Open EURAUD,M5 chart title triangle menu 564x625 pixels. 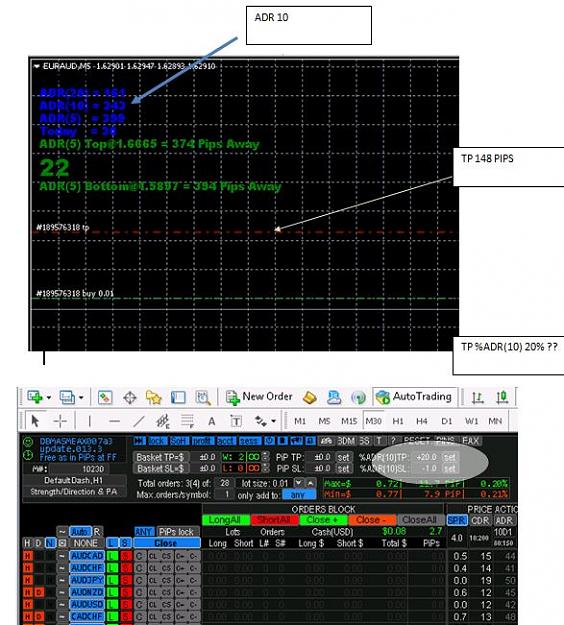click(x=37, y=66)
